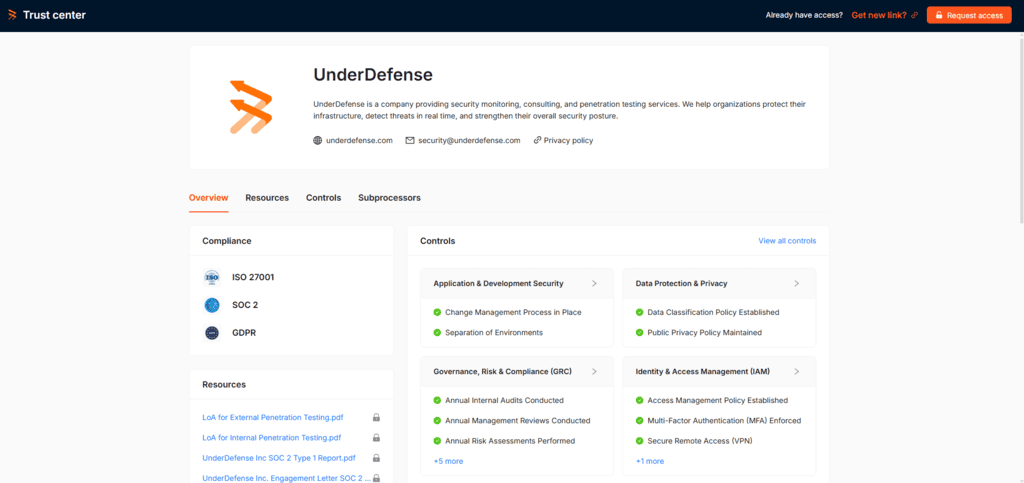Click the Trust center logo icon
This screenshot has width=1024, height=483.
[x=12, y=15]
